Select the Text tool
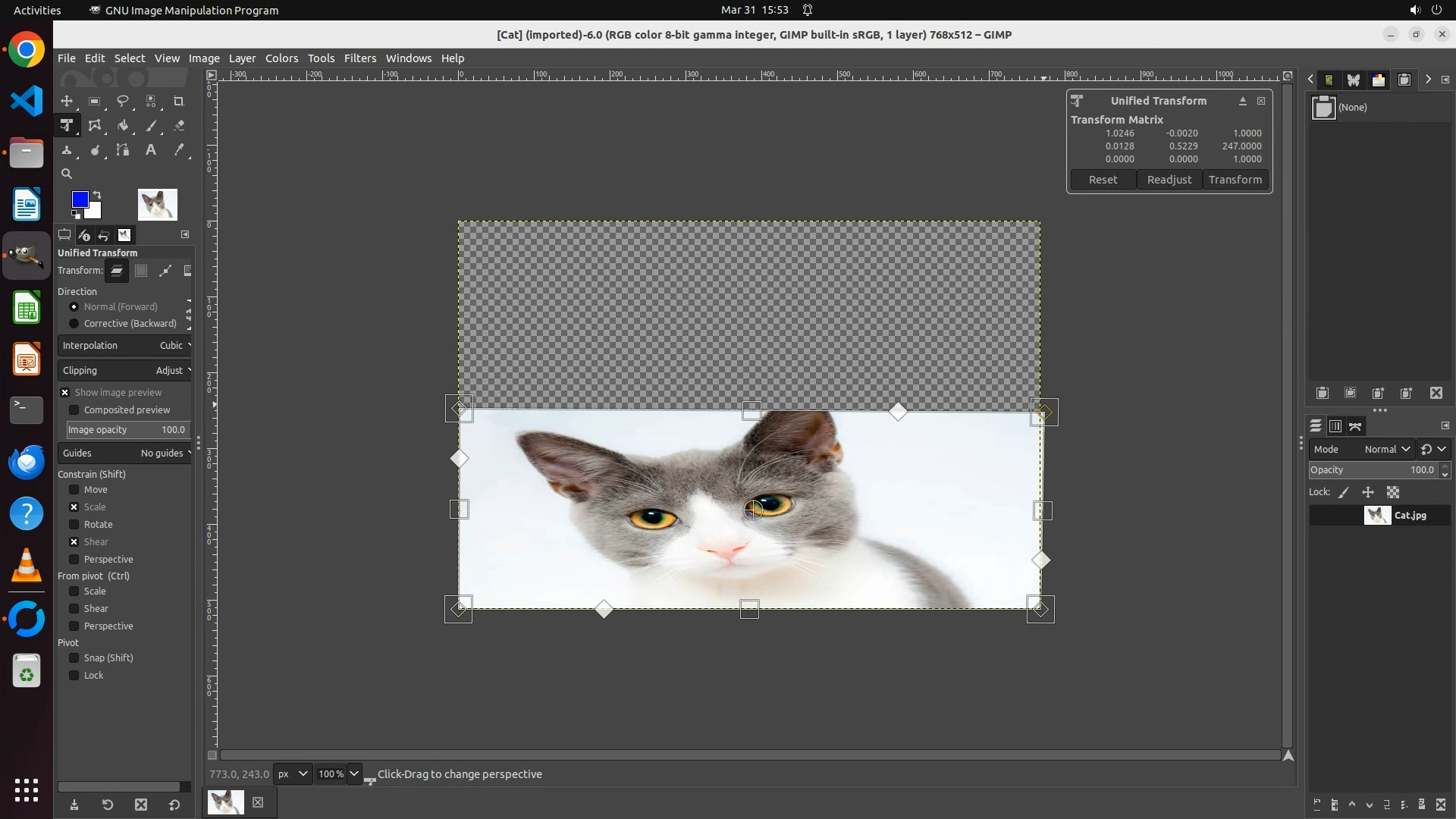Screen dimensions: 1456x819 151,150
